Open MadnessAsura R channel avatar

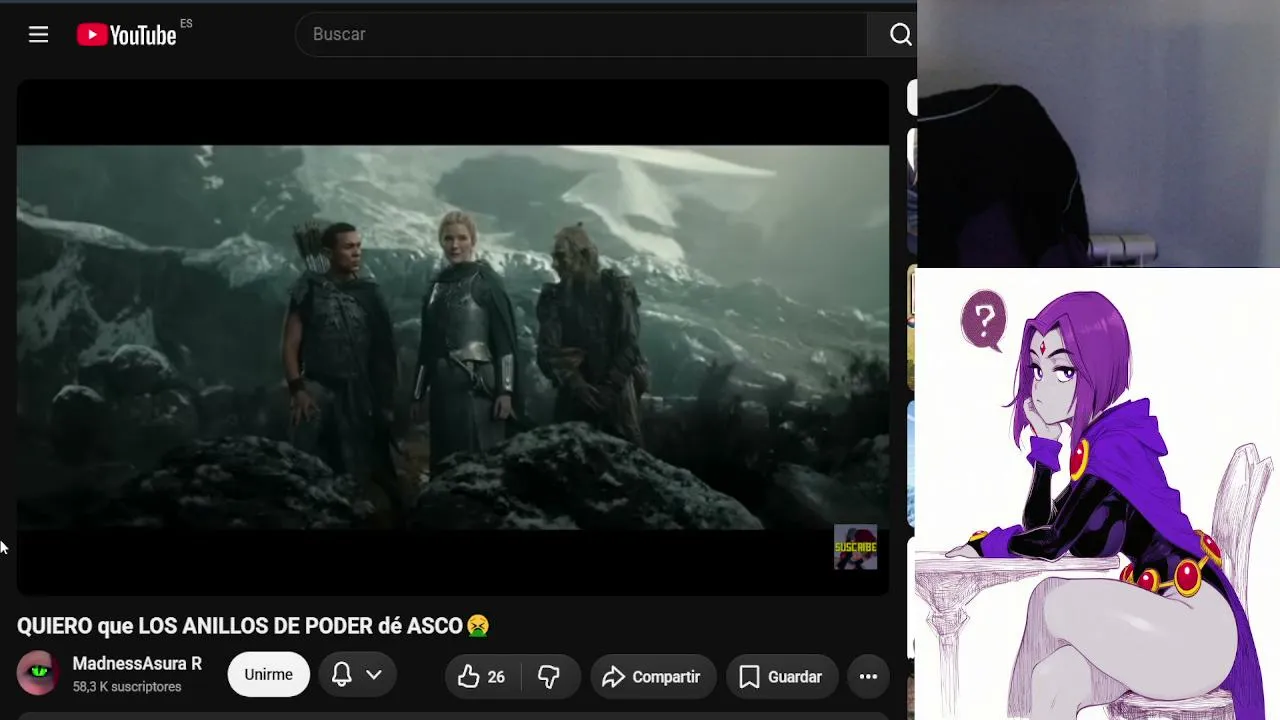click(38, 673)
